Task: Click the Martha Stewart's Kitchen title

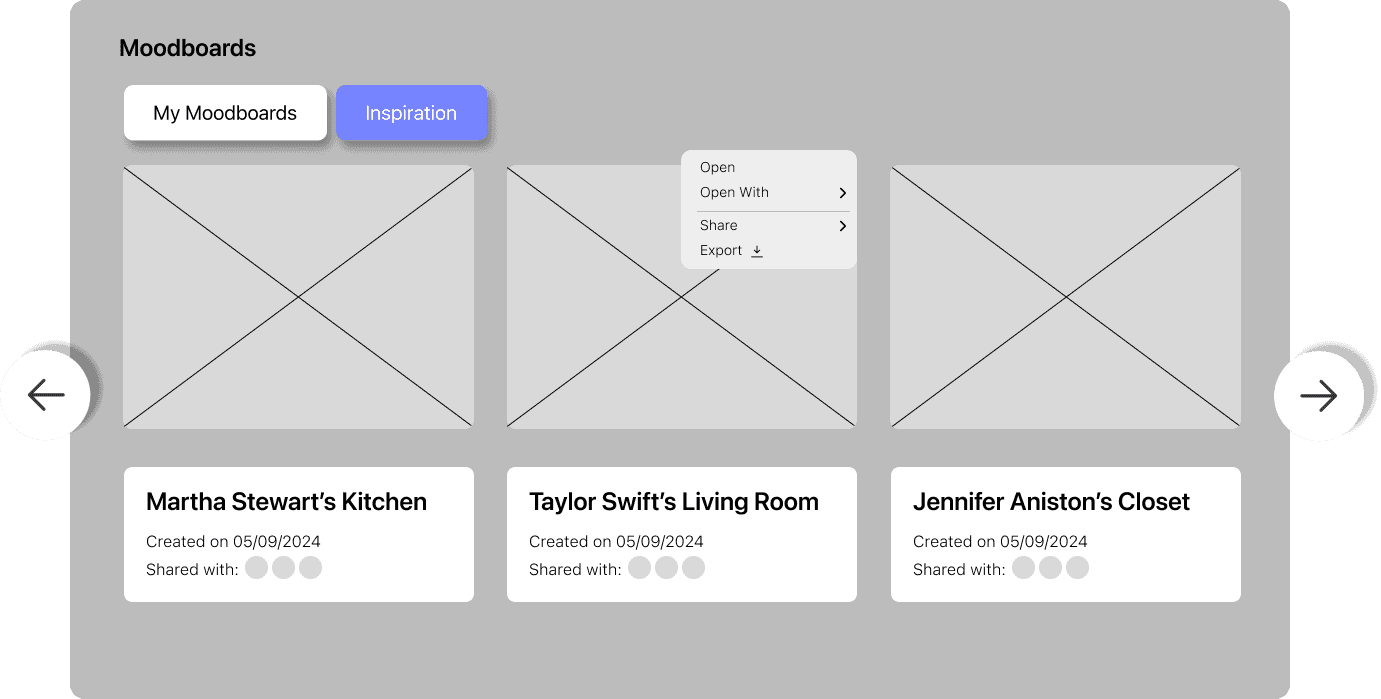Action: coord(286,502)
